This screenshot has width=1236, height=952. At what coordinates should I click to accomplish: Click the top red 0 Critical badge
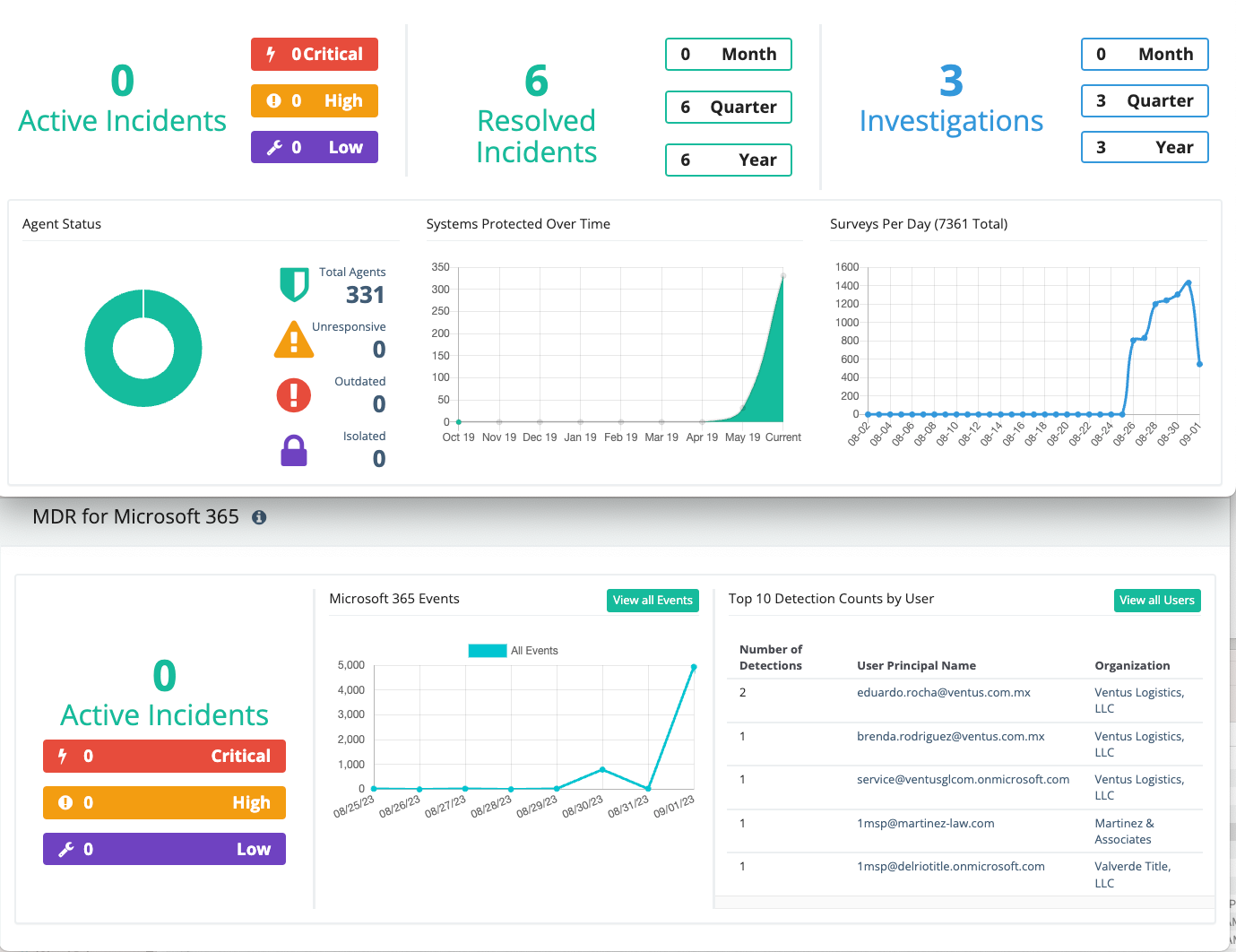tap(315, 54)
